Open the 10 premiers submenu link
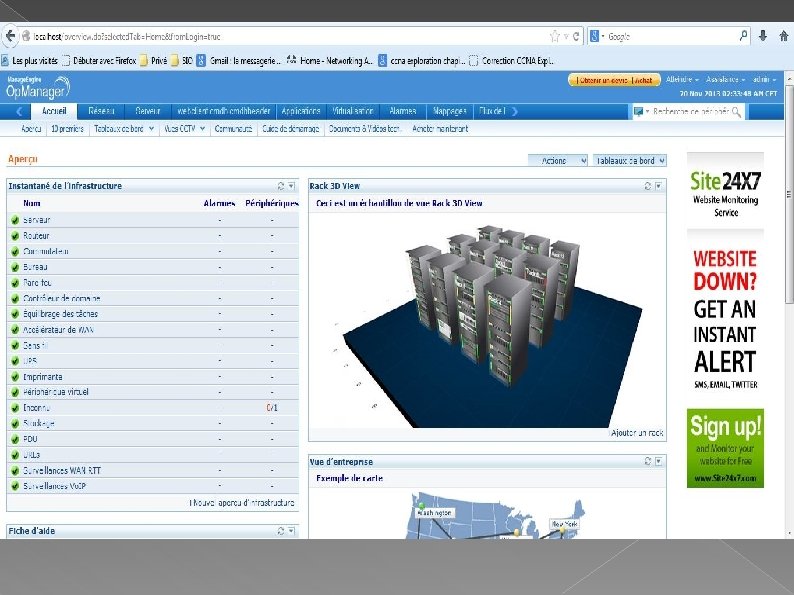The image size is (794, 595). coord(67,129)
